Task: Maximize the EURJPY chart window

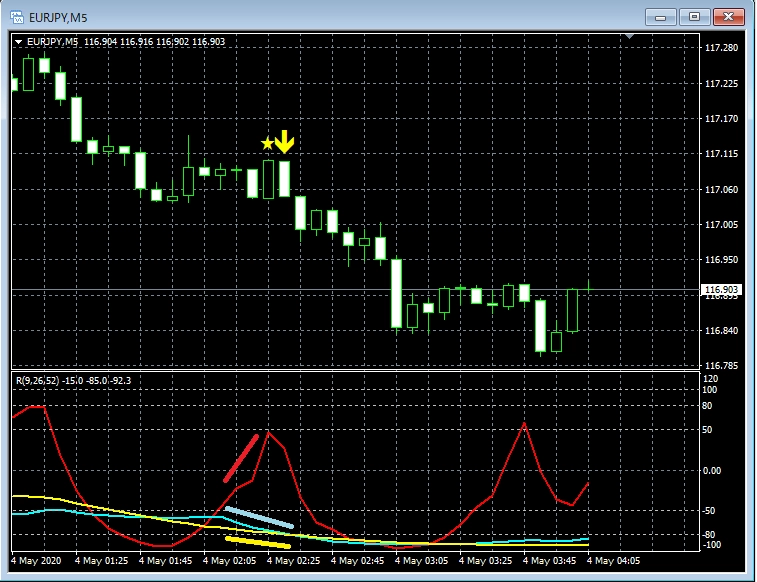Action: [694, 16]
